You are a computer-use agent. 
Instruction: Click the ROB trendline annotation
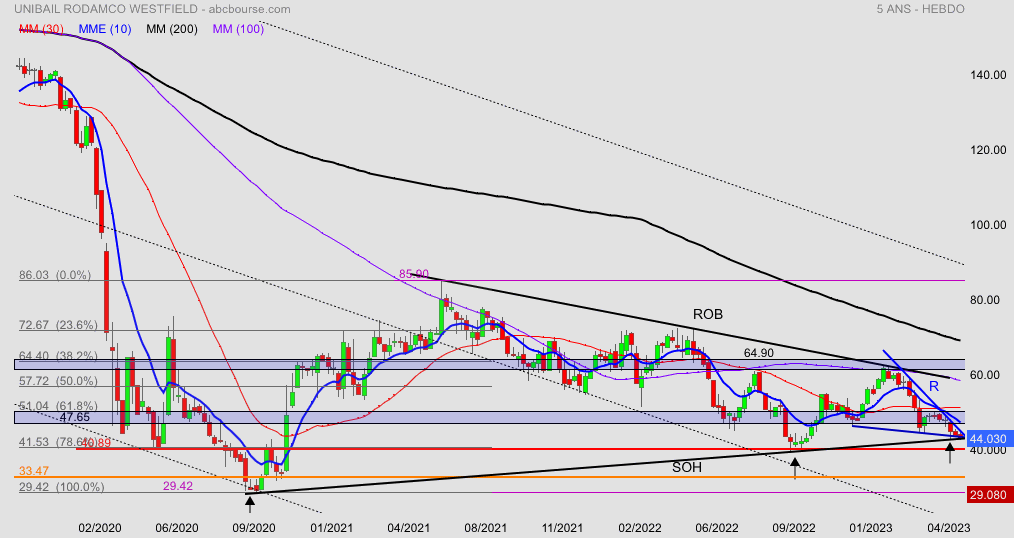pos(708,314)
